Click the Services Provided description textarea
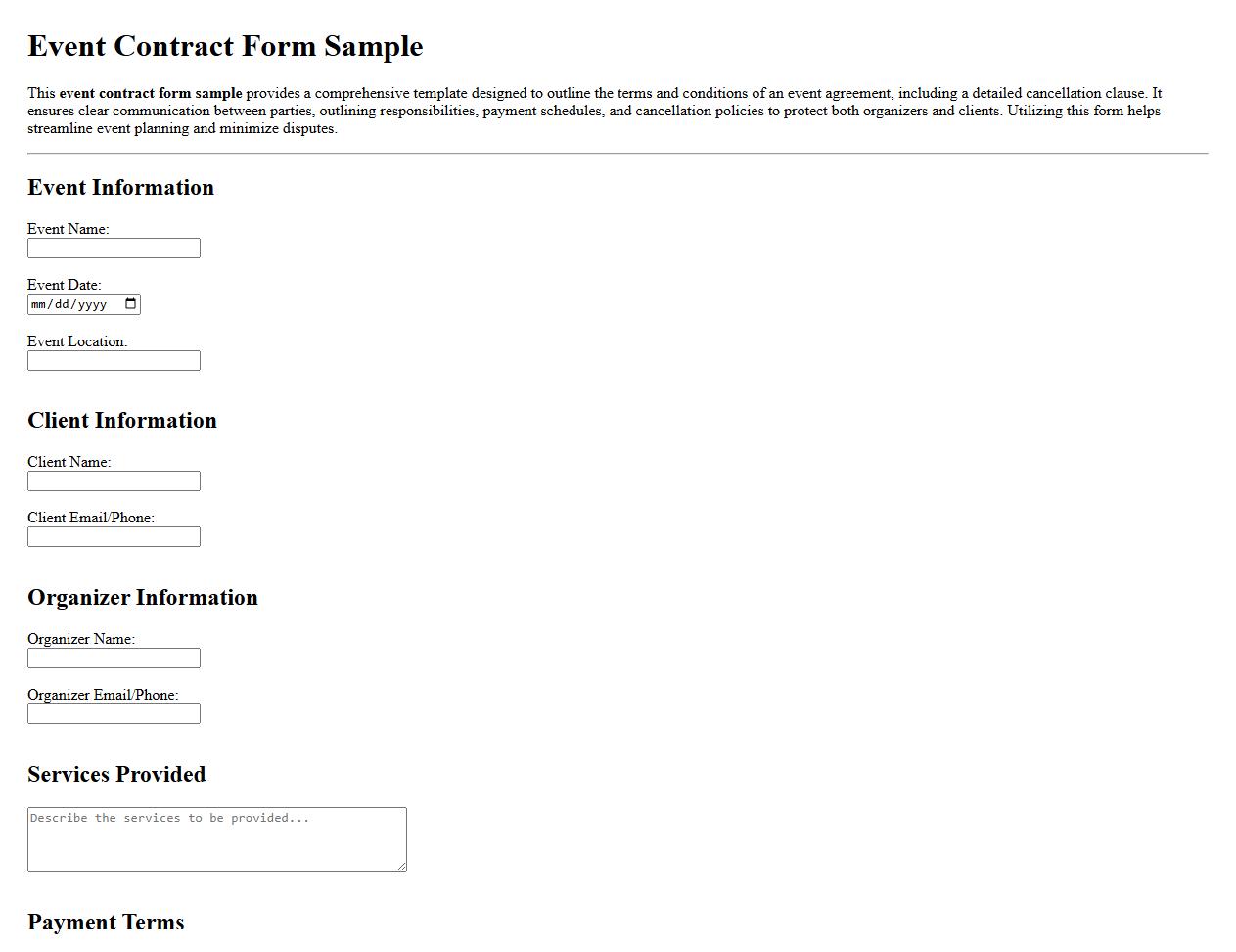The width and height of the screenshot is (1236, 952). 215,837
